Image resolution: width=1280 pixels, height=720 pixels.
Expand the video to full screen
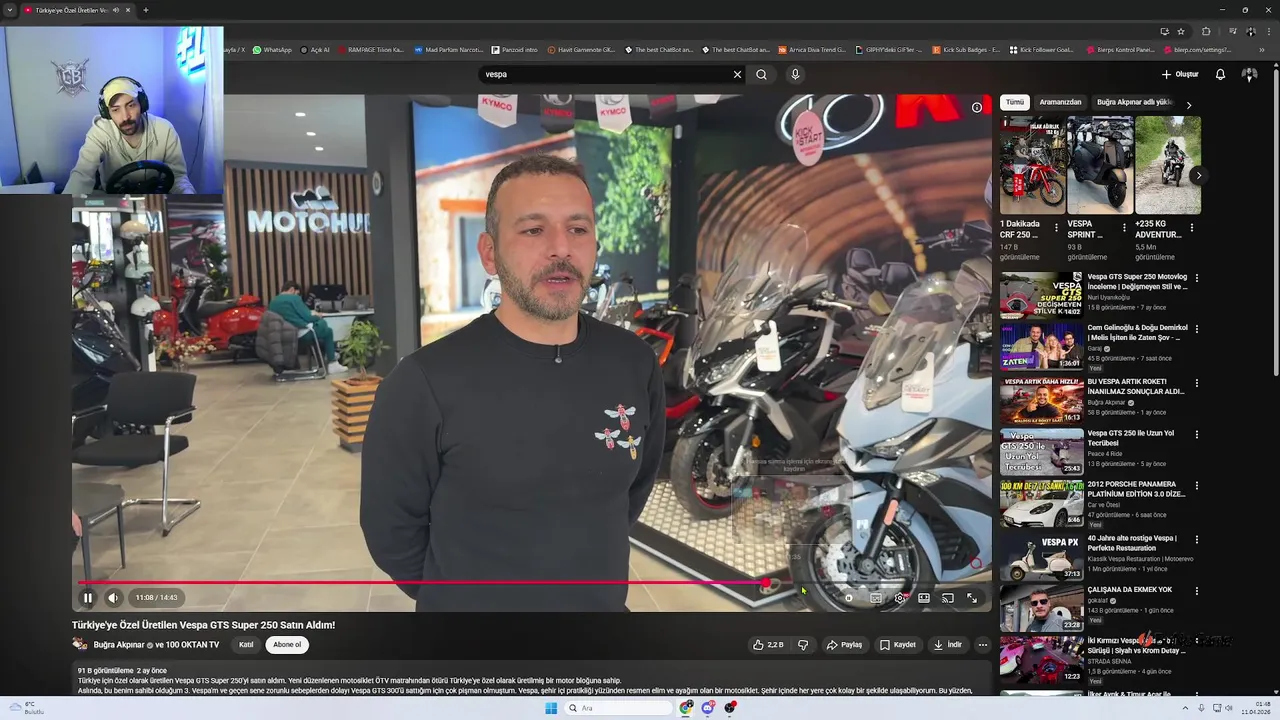(x=972, y=598)
